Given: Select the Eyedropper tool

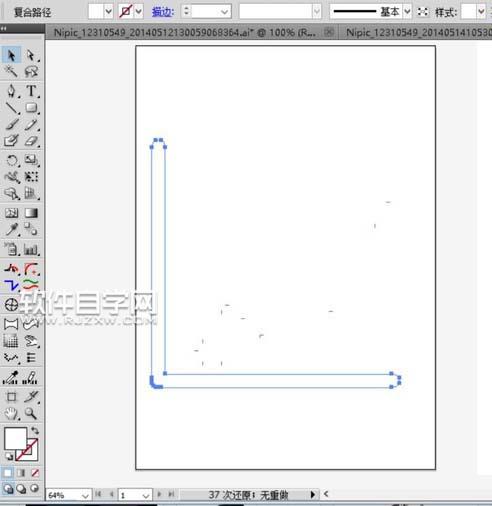Looking at the screenshot, I should coord(12,229).
